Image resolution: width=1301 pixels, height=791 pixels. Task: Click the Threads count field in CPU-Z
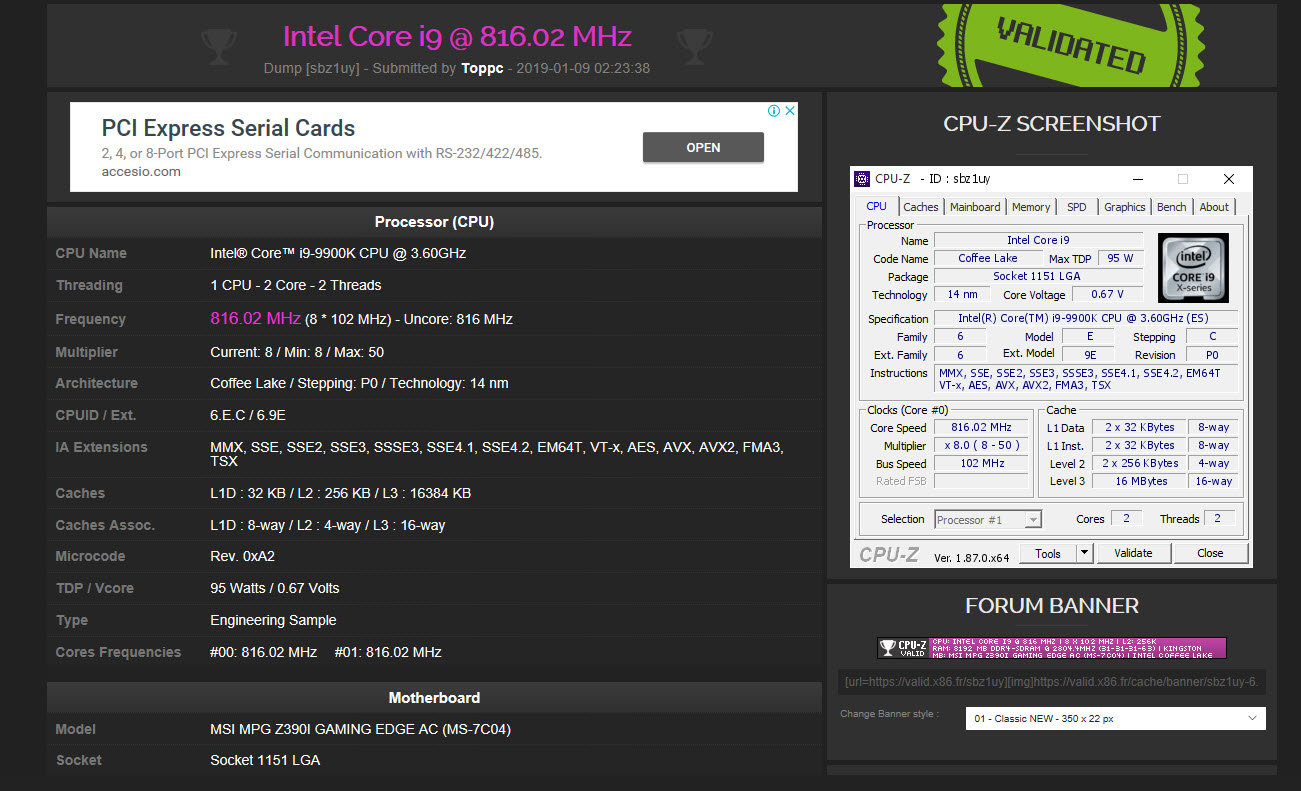coord(1219,518)
